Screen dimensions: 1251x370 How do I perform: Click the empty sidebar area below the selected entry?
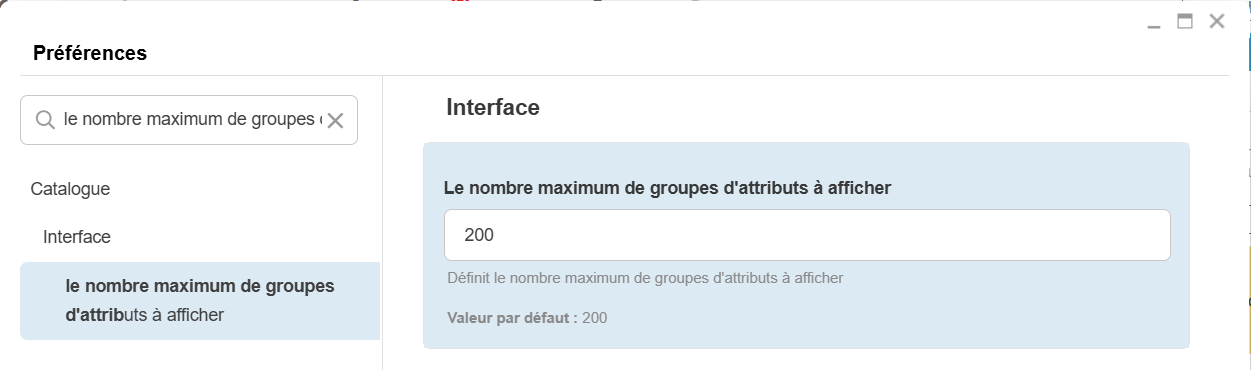click(200, 355)
